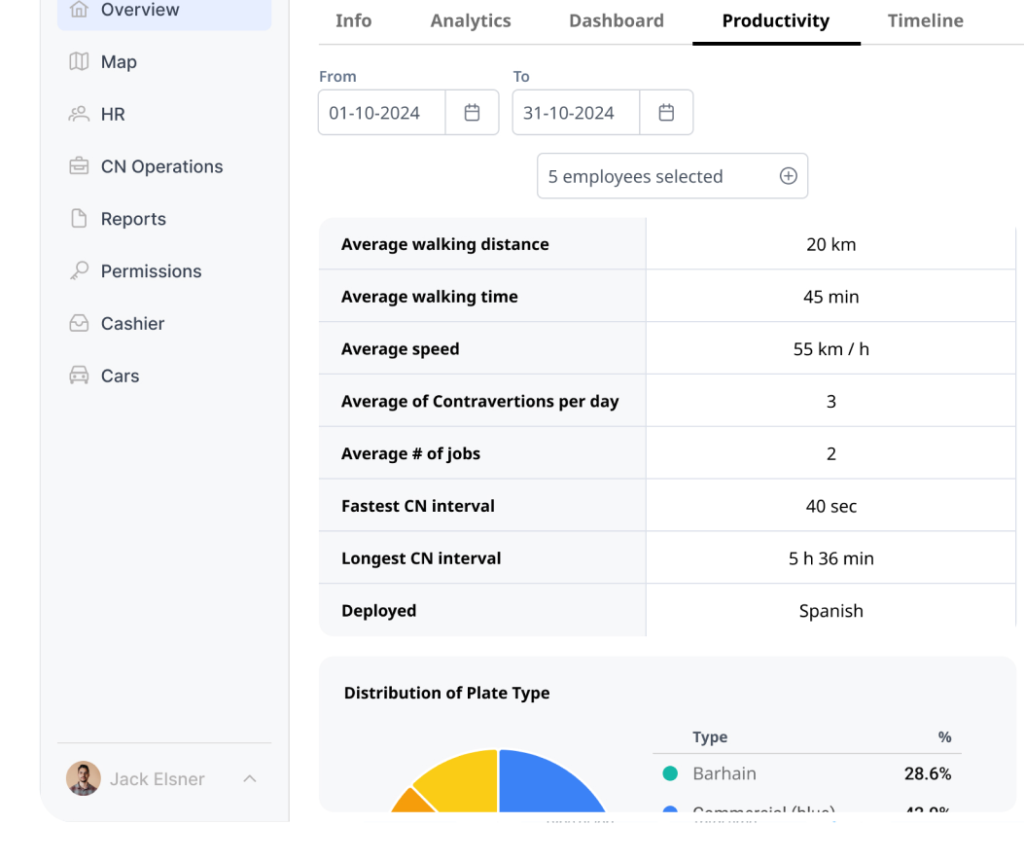The height and width of the screenshot is (860, 1024).
Task: Open the Dashboard tab
Action: (616, 21)
